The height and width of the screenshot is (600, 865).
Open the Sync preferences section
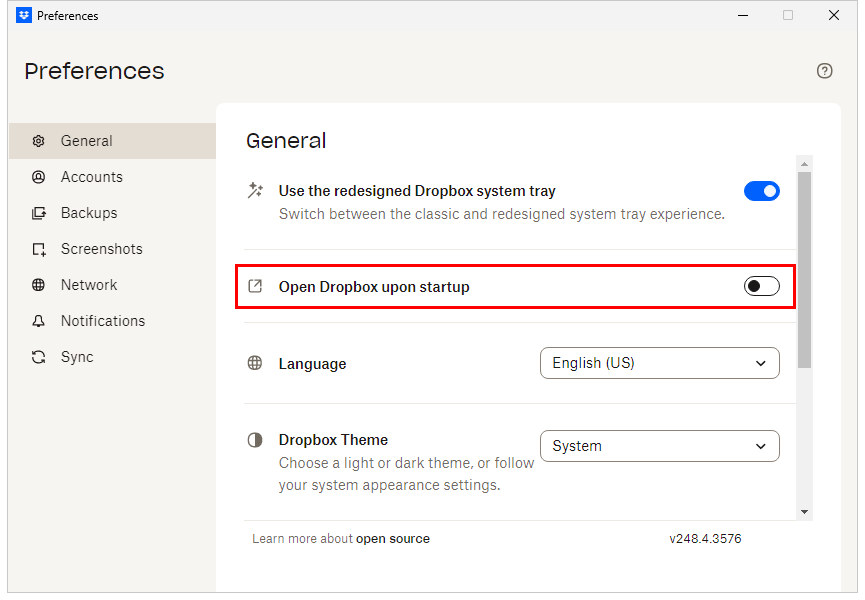tap(77, 357)
